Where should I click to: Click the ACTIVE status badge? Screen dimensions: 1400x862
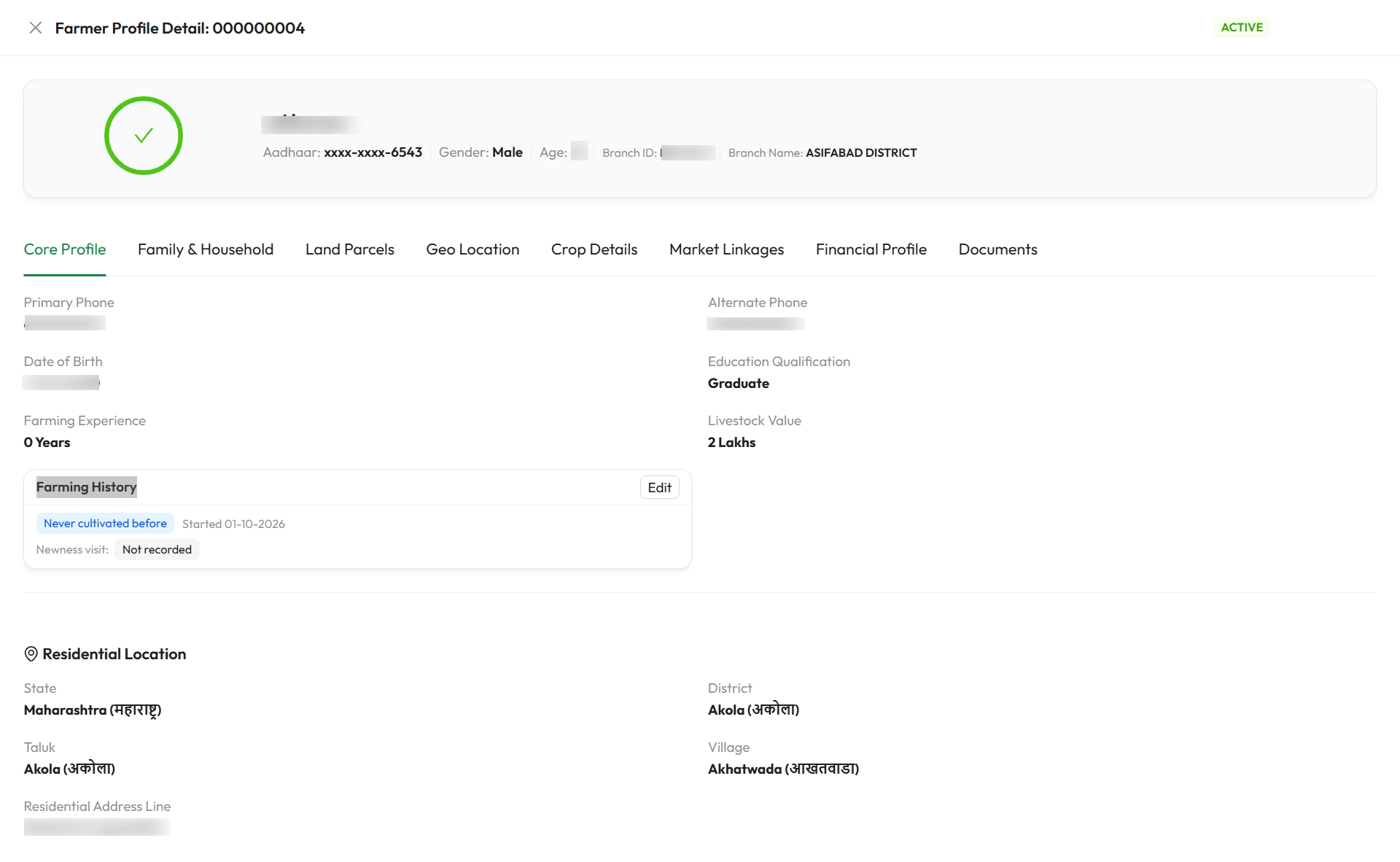(1242, 28)
